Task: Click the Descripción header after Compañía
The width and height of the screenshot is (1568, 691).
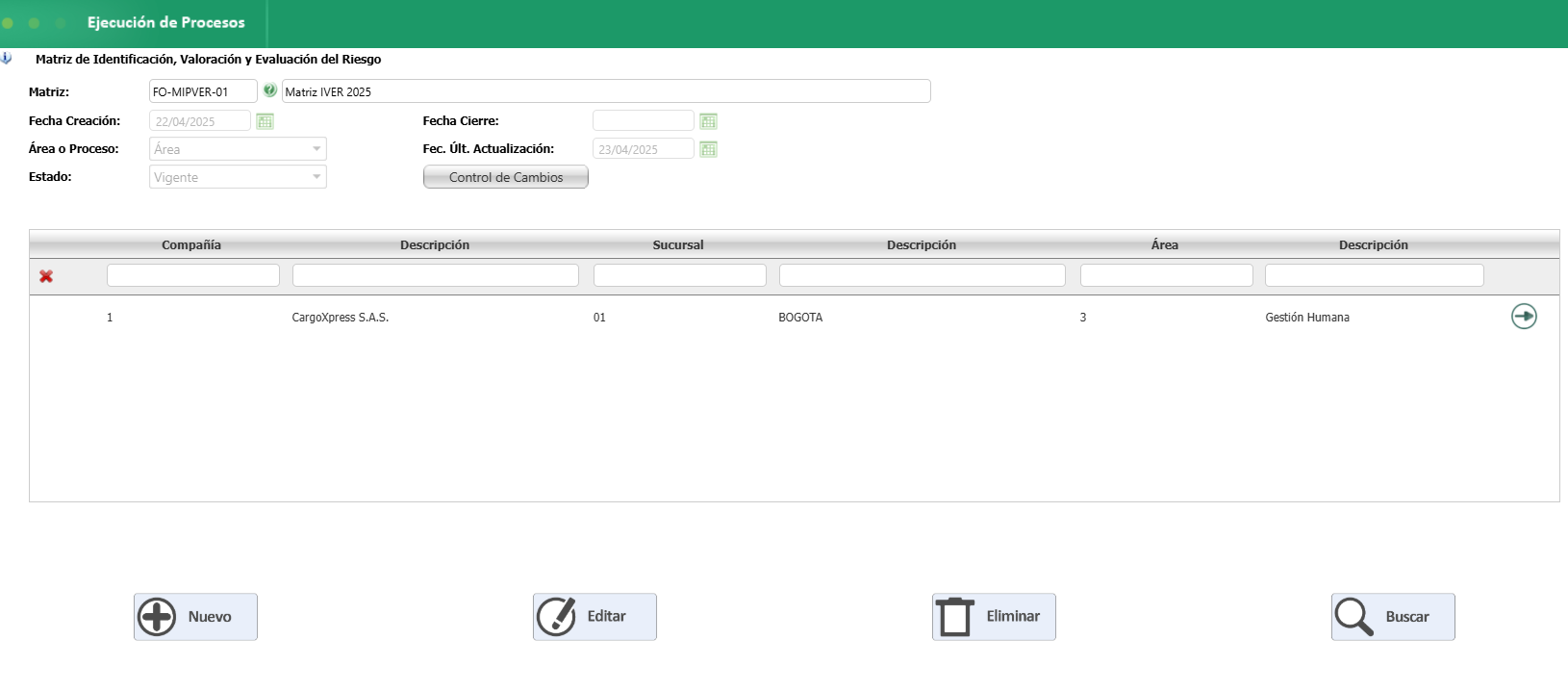Action: (435, 244)
